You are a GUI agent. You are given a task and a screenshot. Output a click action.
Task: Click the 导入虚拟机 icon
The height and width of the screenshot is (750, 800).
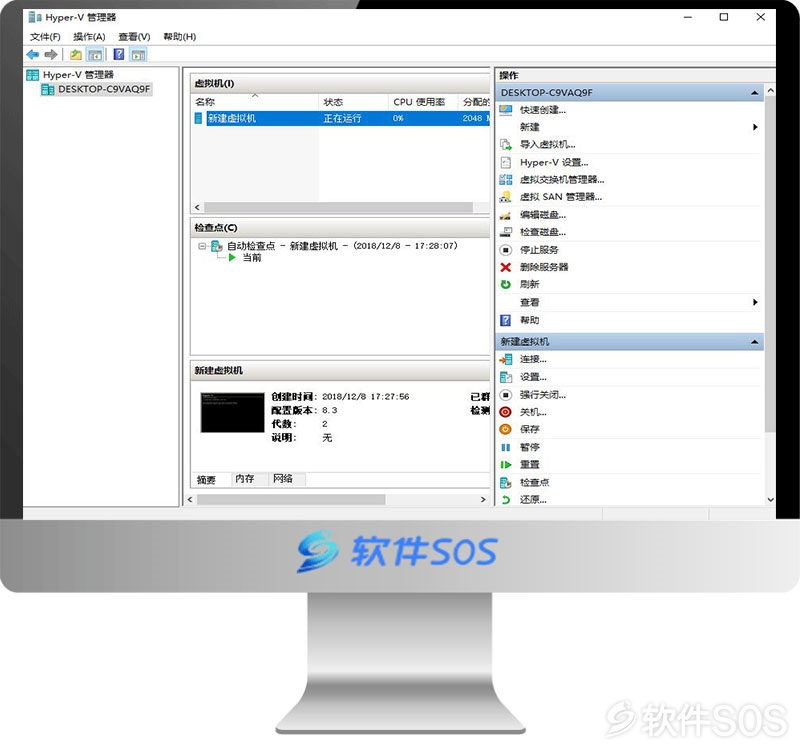coord(506,144)
